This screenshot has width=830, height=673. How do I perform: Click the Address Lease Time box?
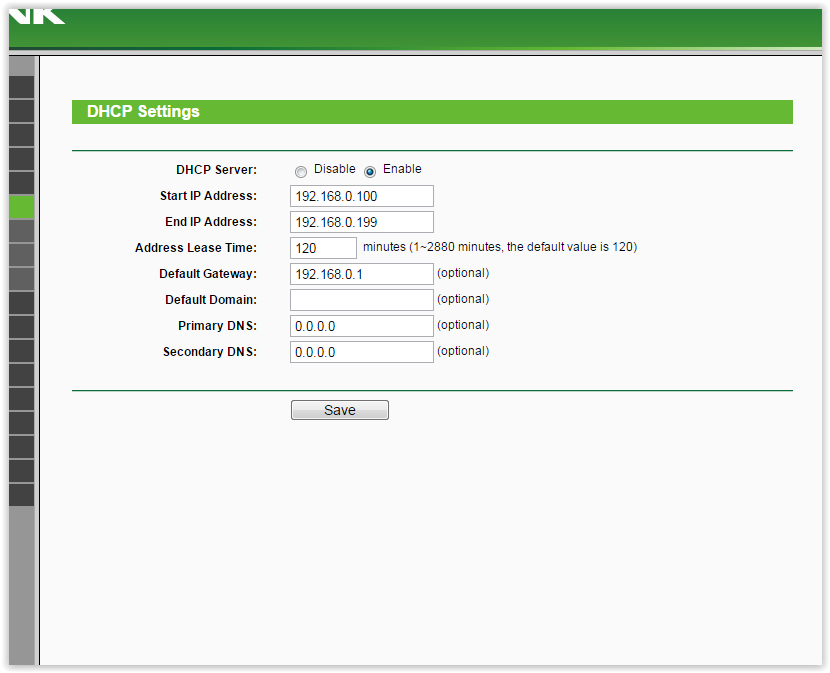[x=323, y=248]
